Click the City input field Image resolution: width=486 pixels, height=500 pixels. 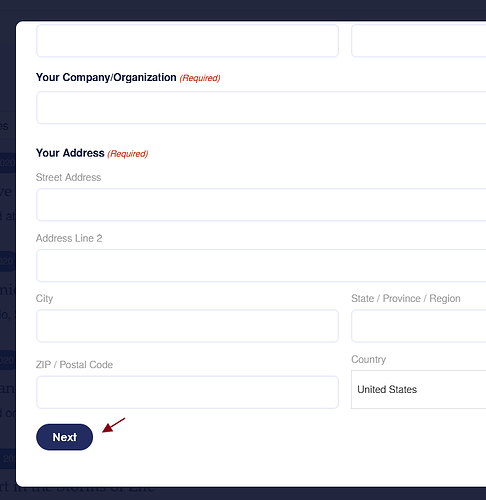(x=187, y=326)
